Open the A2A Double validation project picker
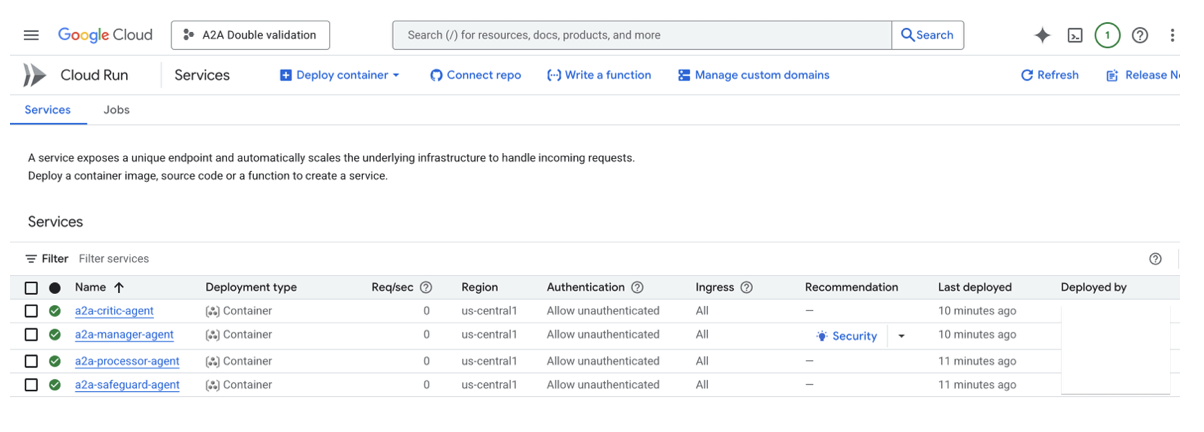The height and width of the screenshot is (432, 1204). pos(250,35)
